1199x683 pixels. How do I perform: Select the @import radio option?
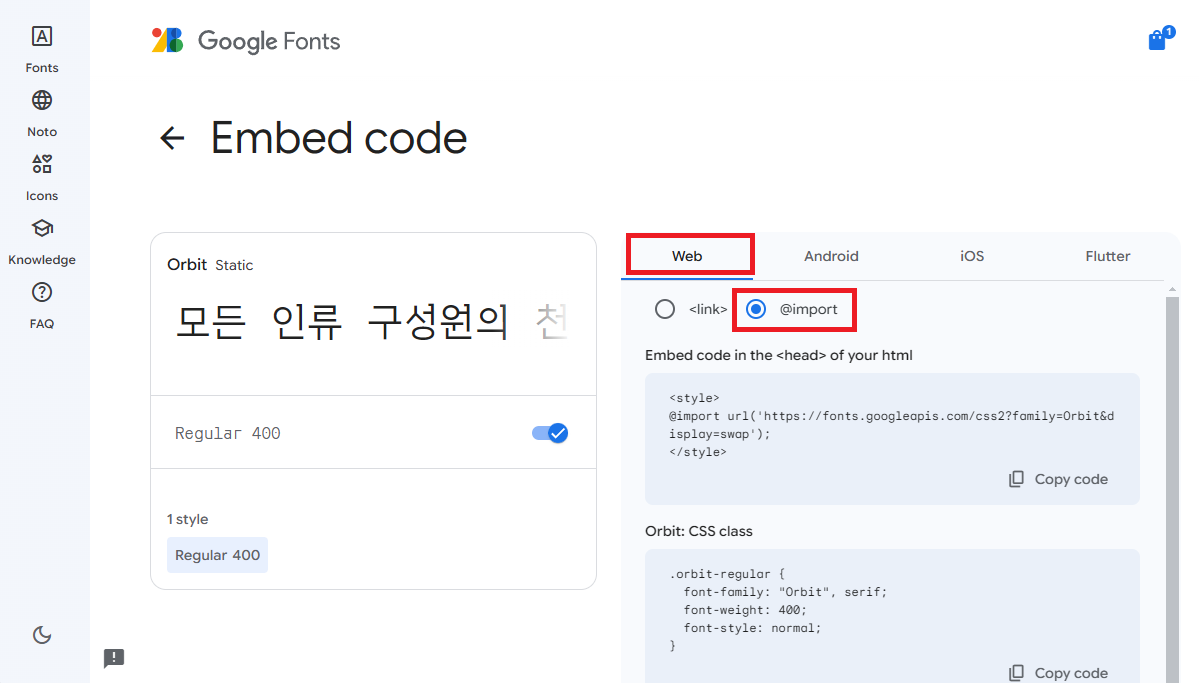coord(755,309)
